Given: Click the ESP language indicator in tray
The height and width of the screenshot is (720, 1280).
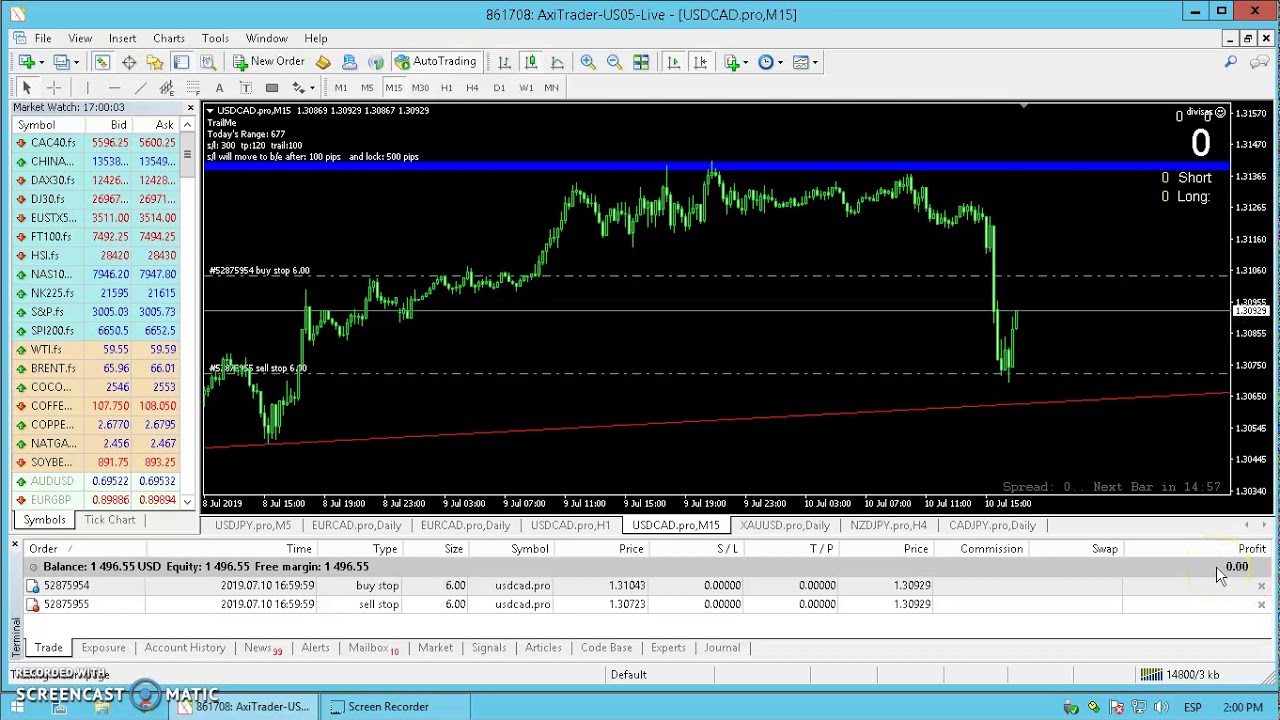Looking at the screenshot, I should [x=1192, y=707].
